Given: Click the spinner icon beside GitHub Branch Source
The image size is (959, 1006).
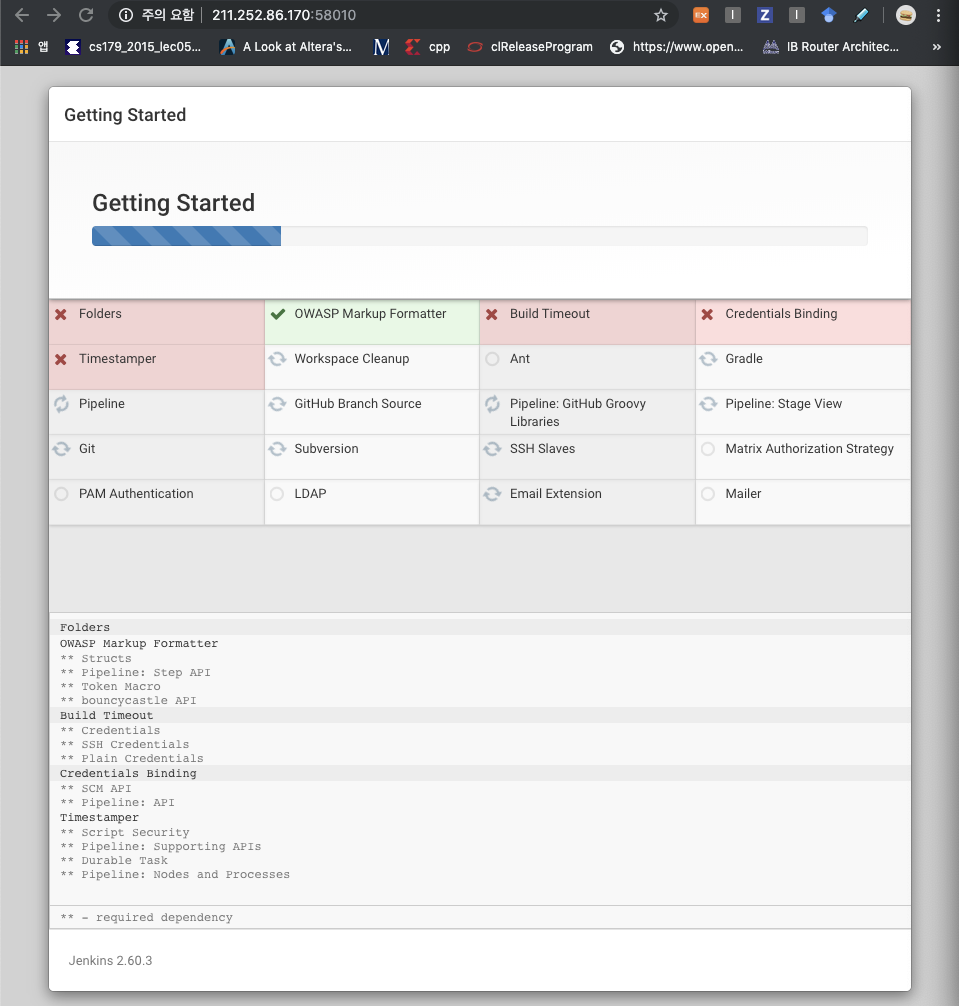Looking at the screenshot, I should [x=277, y=404].
